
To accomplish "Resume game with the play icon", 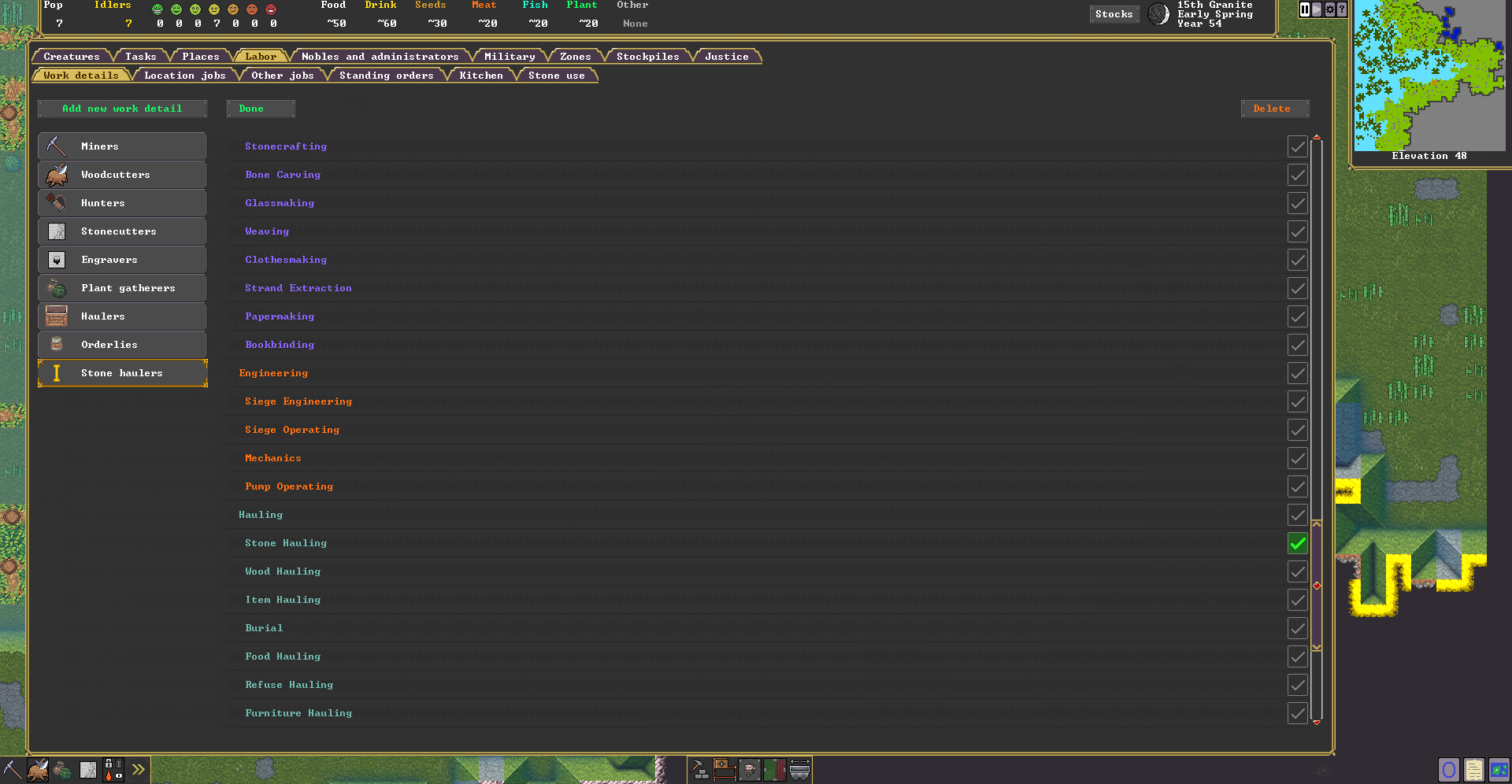I will 1317,9.
